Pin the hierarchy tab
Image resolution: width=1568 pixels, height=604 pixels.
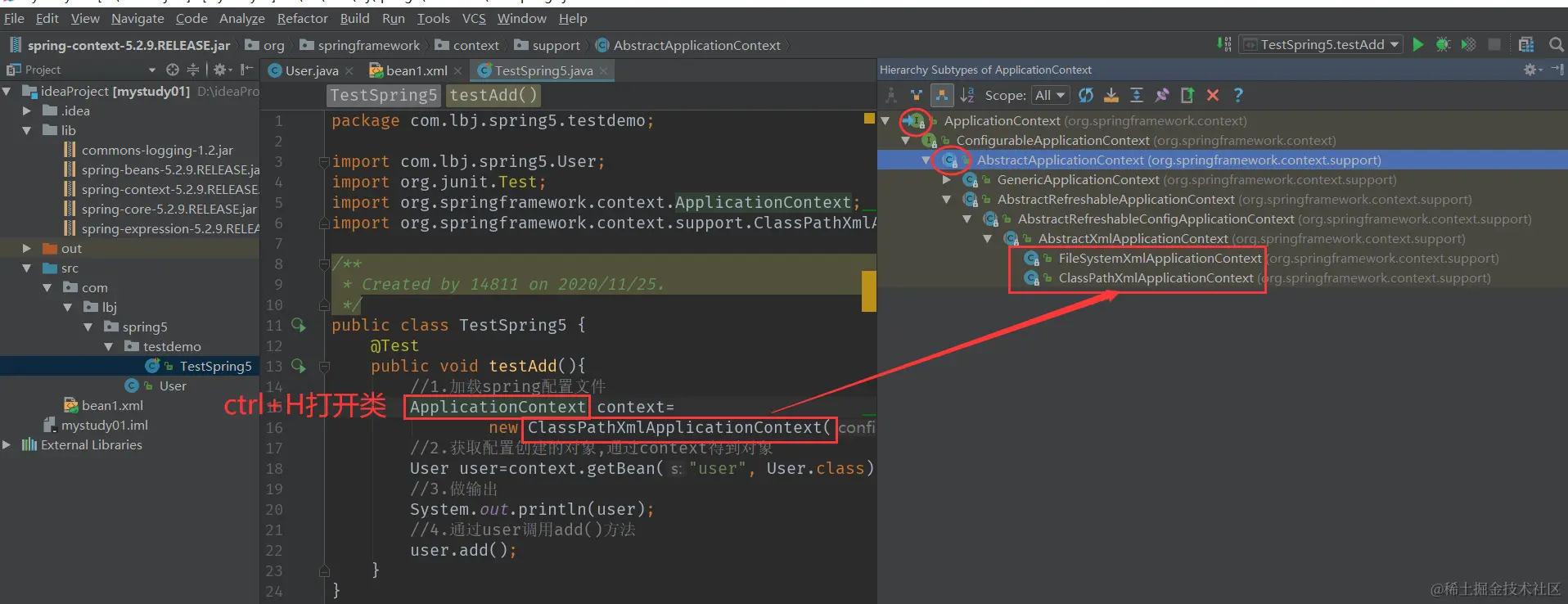click(x=1162, y=95)
